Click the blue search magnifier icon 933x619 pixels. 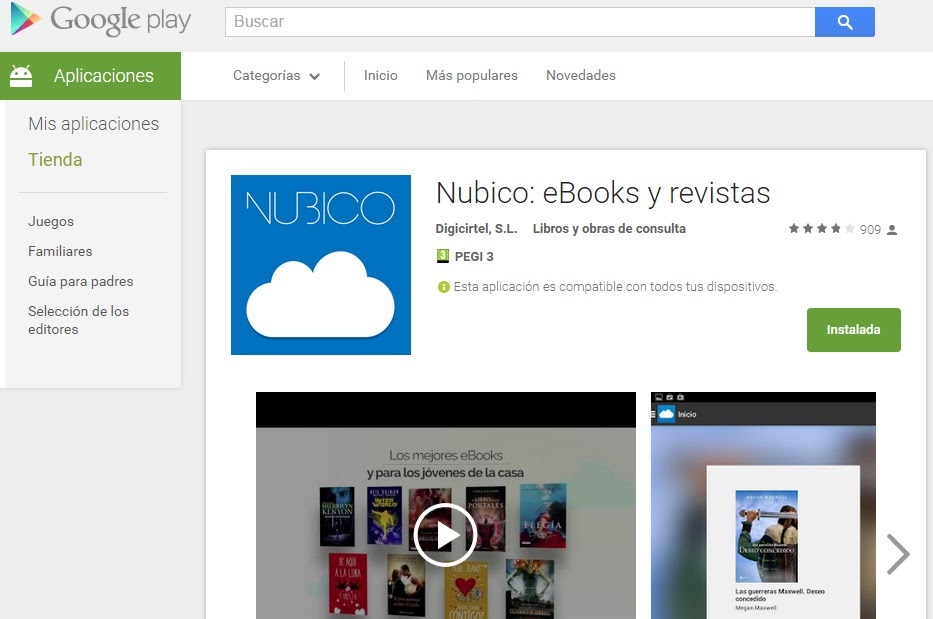click(844, 20)
